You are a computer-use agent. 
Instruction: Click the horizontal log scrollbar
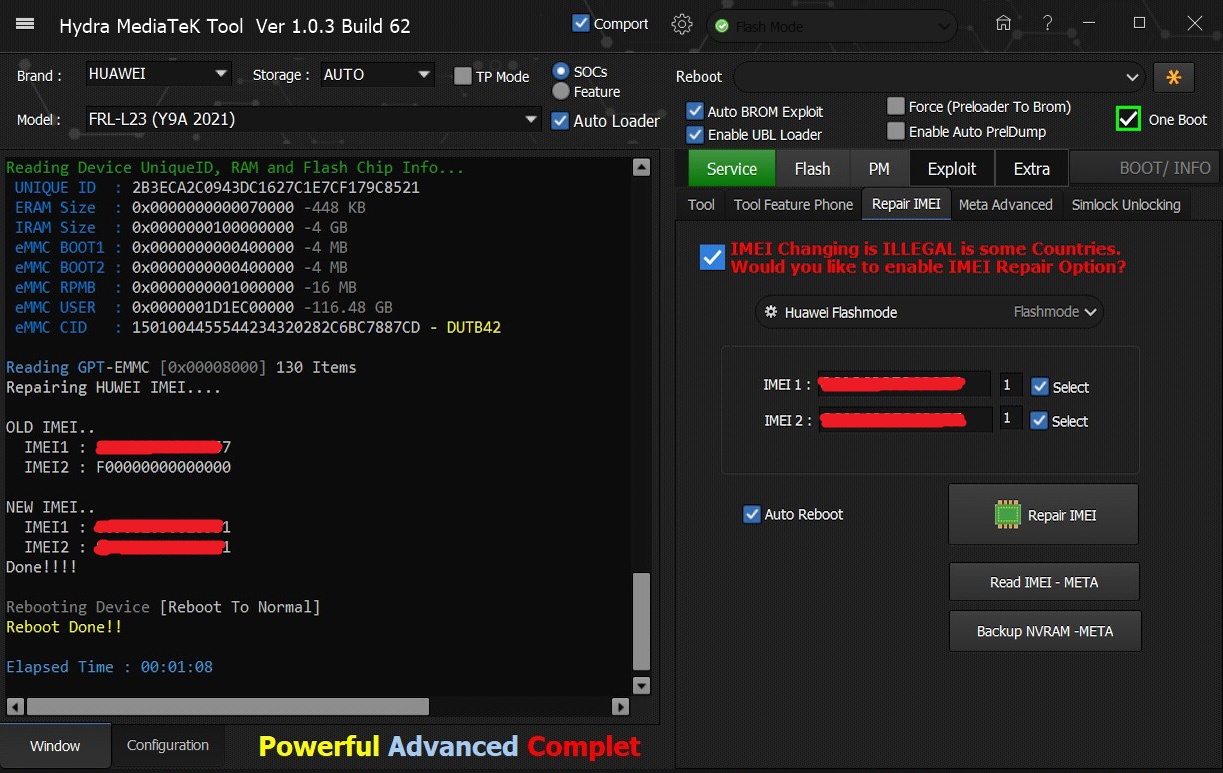(x=228, y=706)
